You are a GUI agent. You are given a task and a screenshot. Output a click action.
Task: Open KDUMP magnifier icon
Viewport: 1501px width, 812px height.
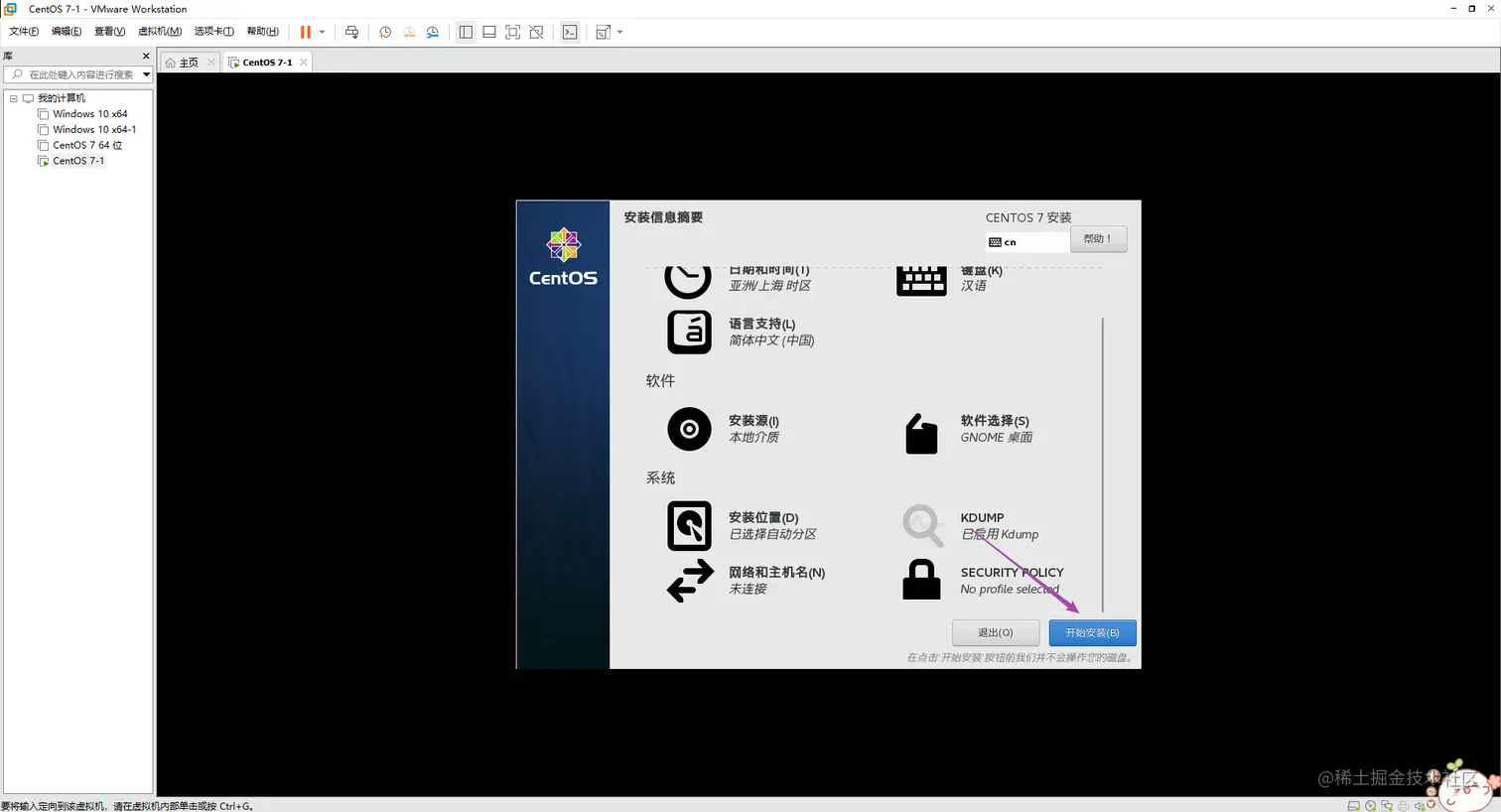point(922,525)
